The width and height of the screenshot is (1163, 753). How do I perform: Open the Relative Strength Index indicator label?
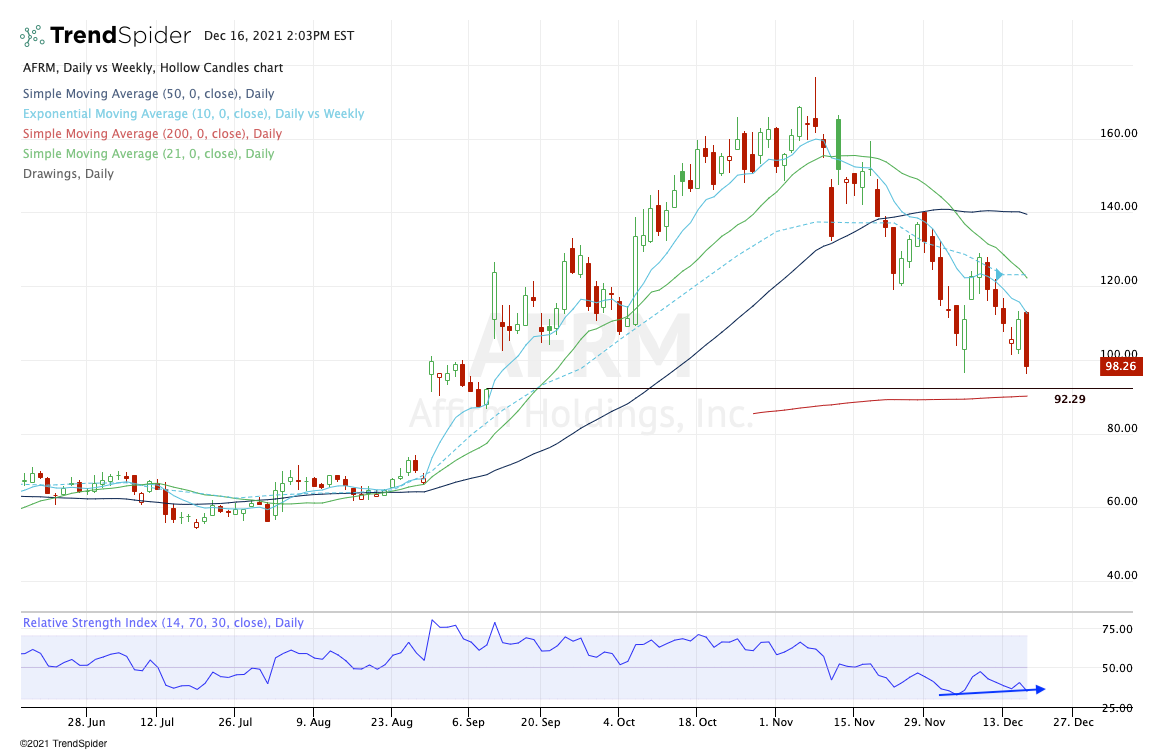click(163, 622)
